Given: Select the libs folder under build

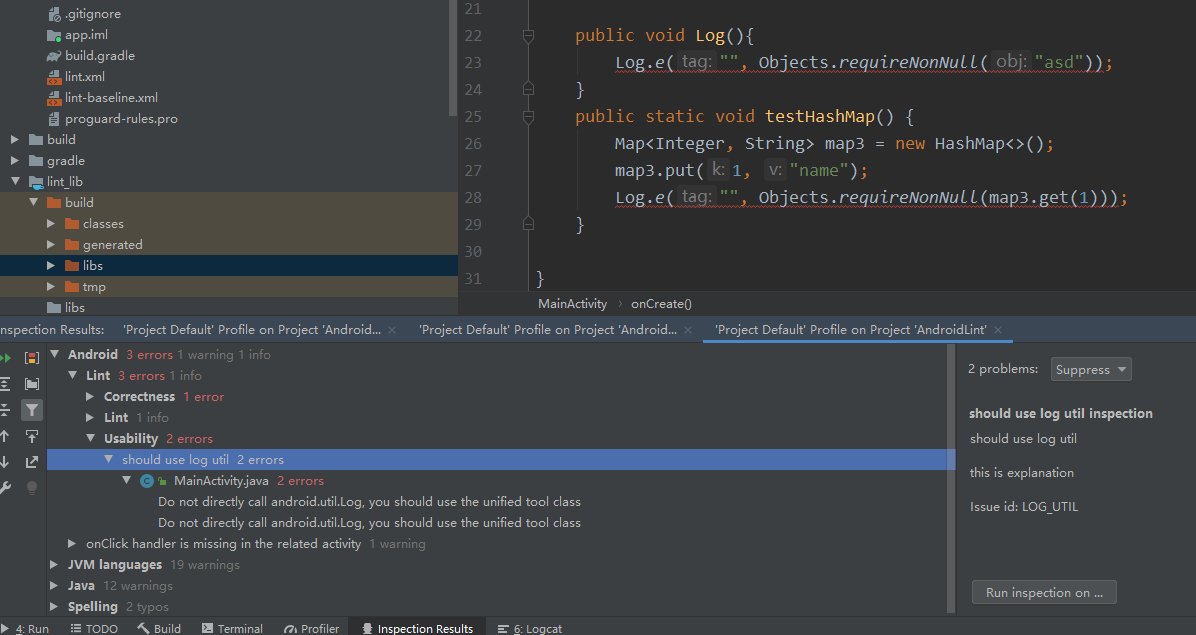Looking at the screenshot, I should tap(95, 265).
